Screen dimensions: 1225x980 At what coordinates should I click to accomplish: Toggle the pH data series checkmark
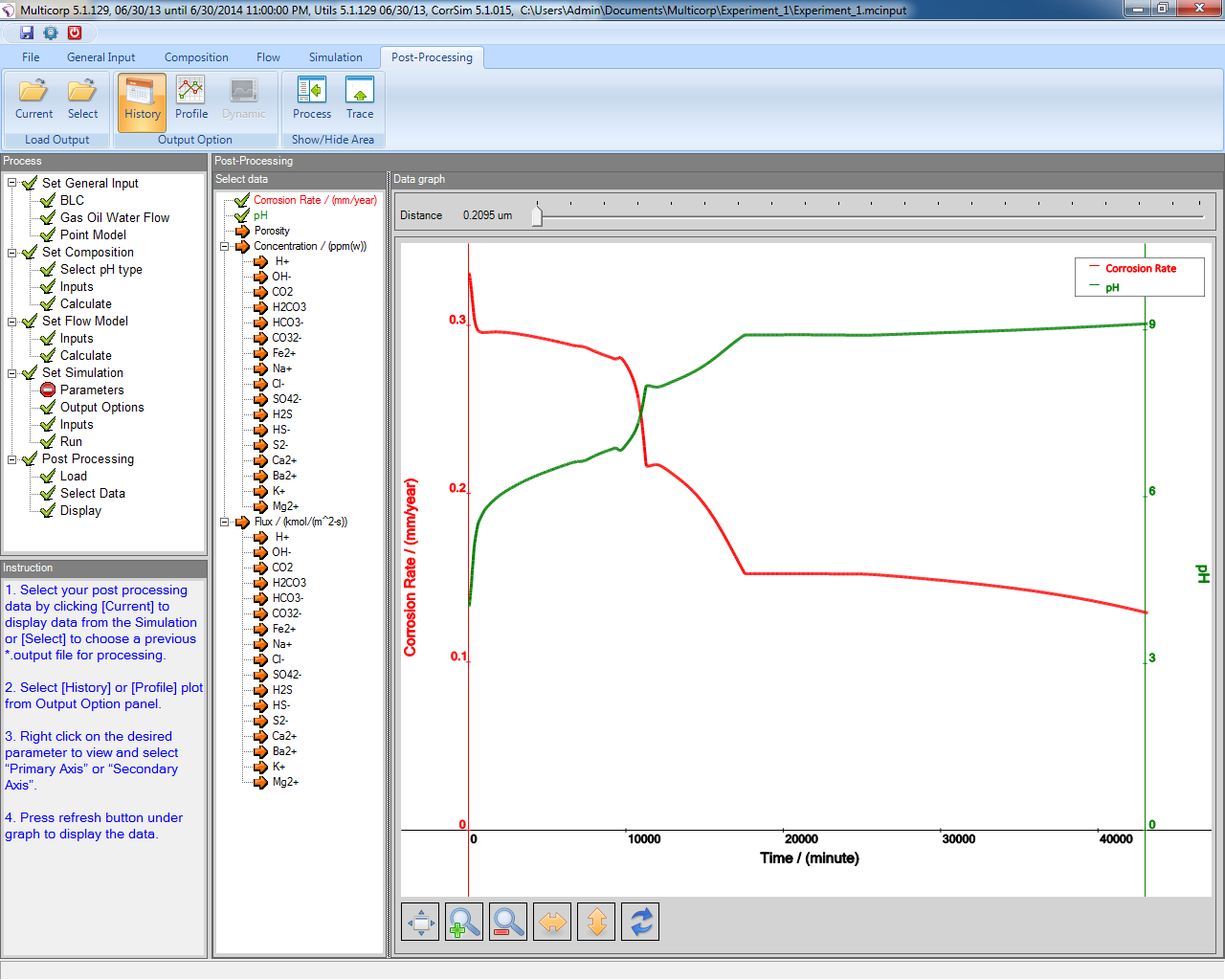point(242,215)
